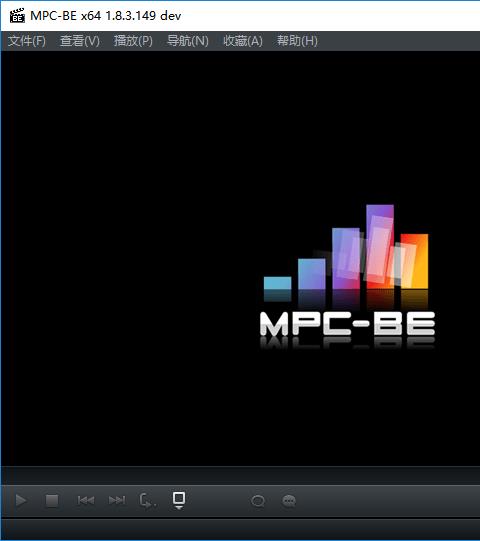Screen dimensions: 480x541
Task: Open the 文件(F) menu
Action: click(27, 41)
